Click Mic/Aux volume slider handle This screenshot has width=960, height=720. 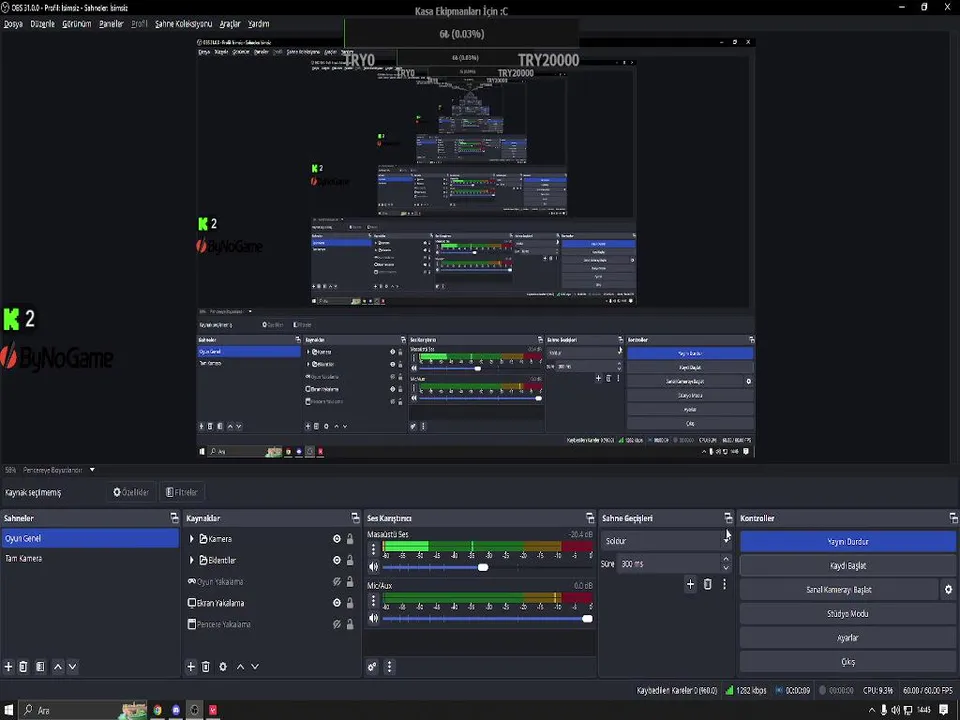pyautogui.click(x=587, y=619)
